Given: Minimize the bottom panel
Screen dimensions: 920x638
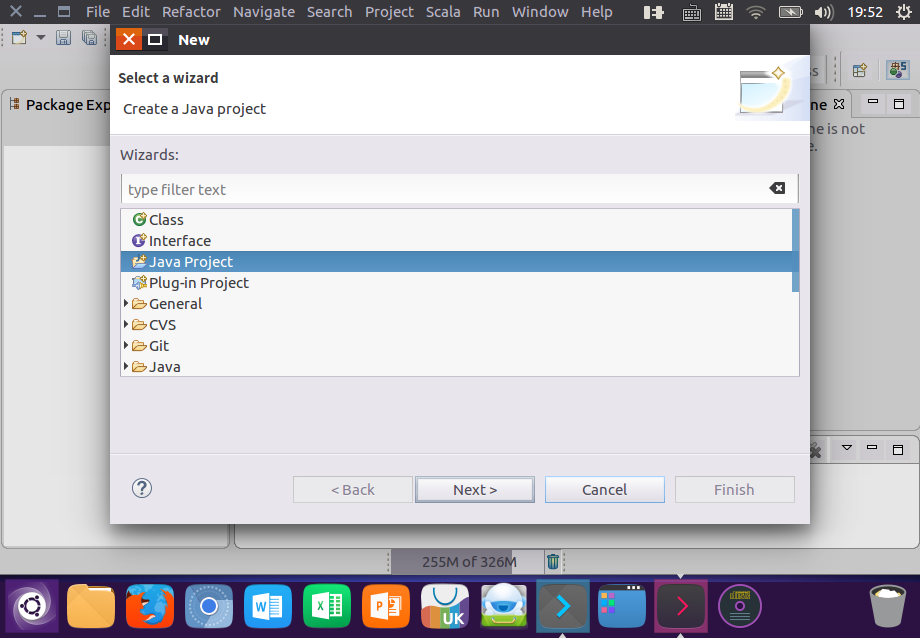Looking at the screenshot, I should [x=872, y=448].
